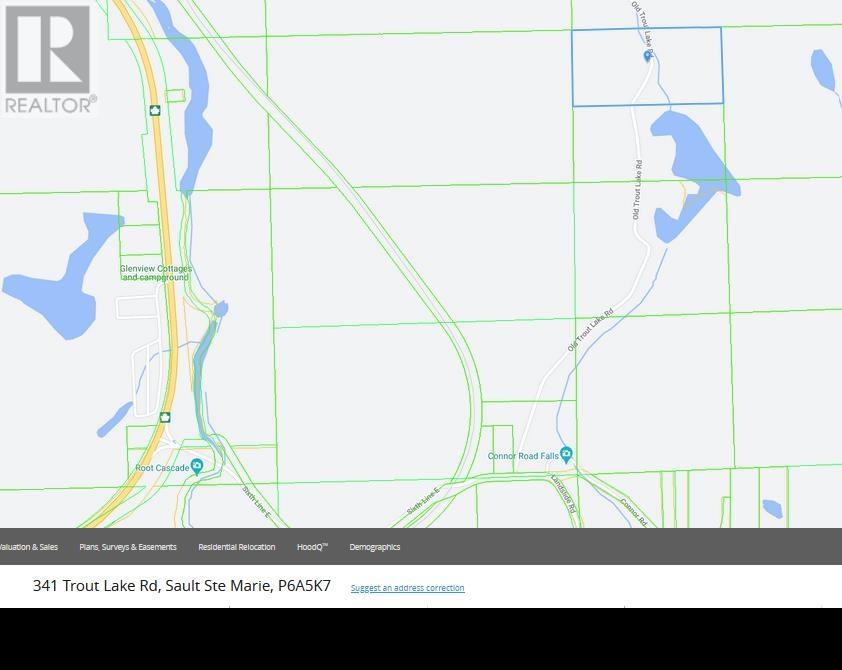The image size is (842, 670).
Task: Select the 341 Trout Lake Rd address text
Action: 181,586
